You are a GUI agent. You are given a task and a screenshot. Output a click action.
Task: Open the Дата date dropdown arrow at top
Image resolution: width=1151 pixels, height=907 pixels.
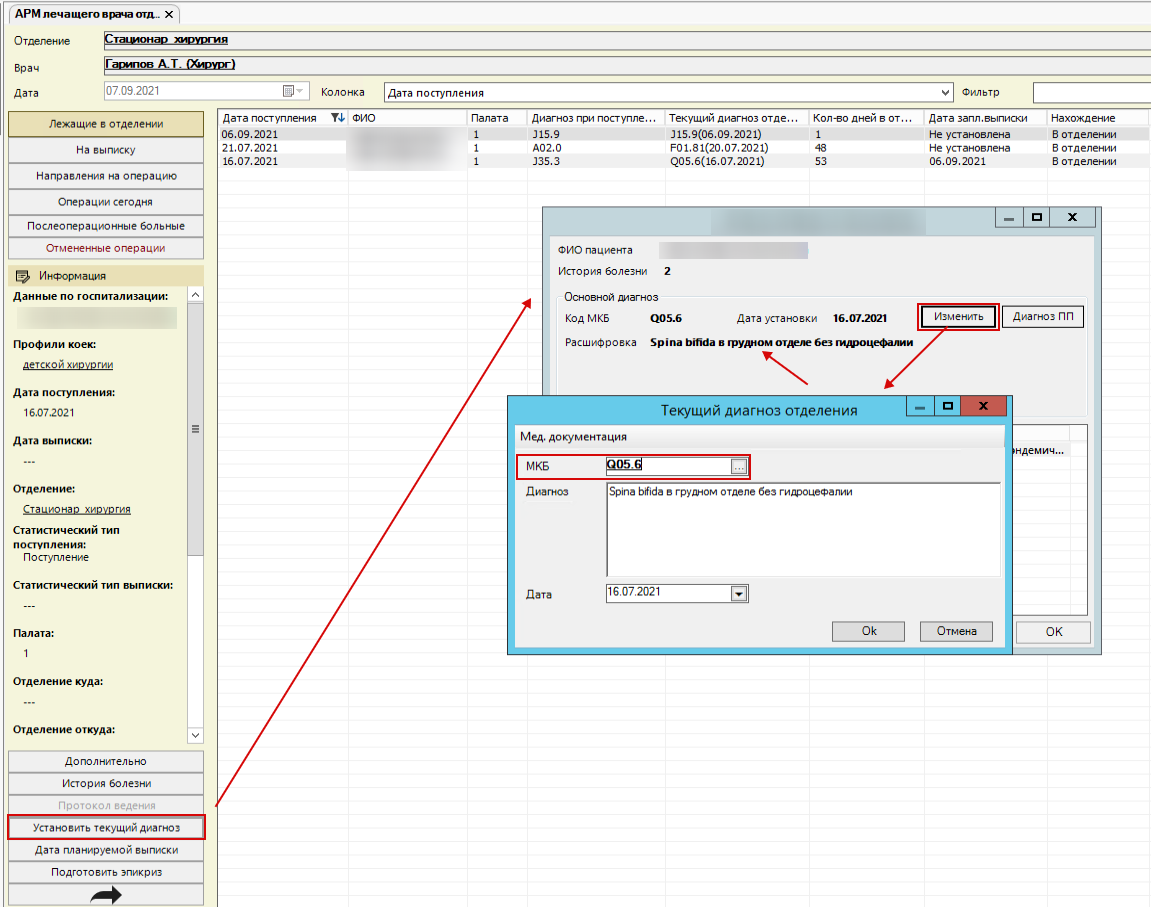point(300,91)
